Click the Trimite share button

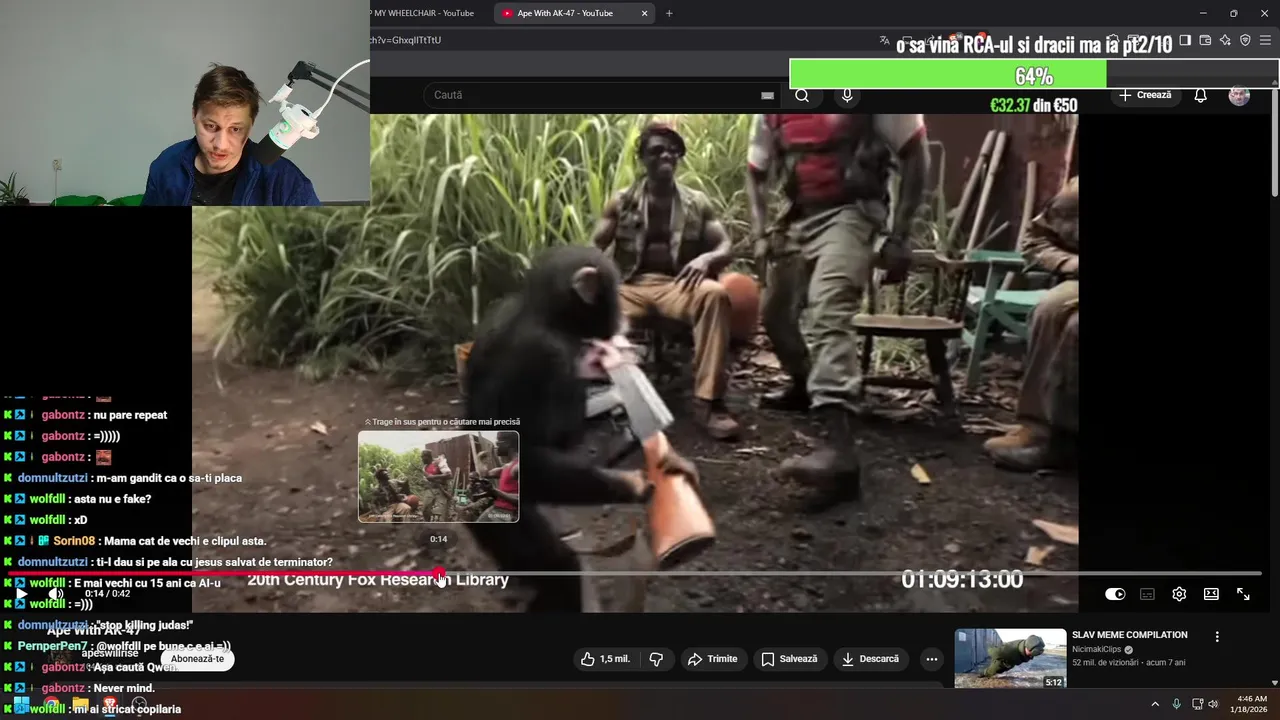pos(712,659)
